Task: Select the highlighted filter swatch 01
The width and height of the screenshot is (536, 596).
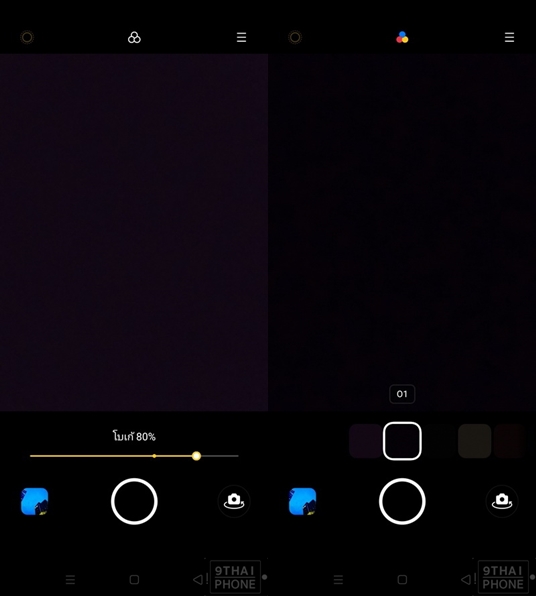Action: tap(402, 441)
